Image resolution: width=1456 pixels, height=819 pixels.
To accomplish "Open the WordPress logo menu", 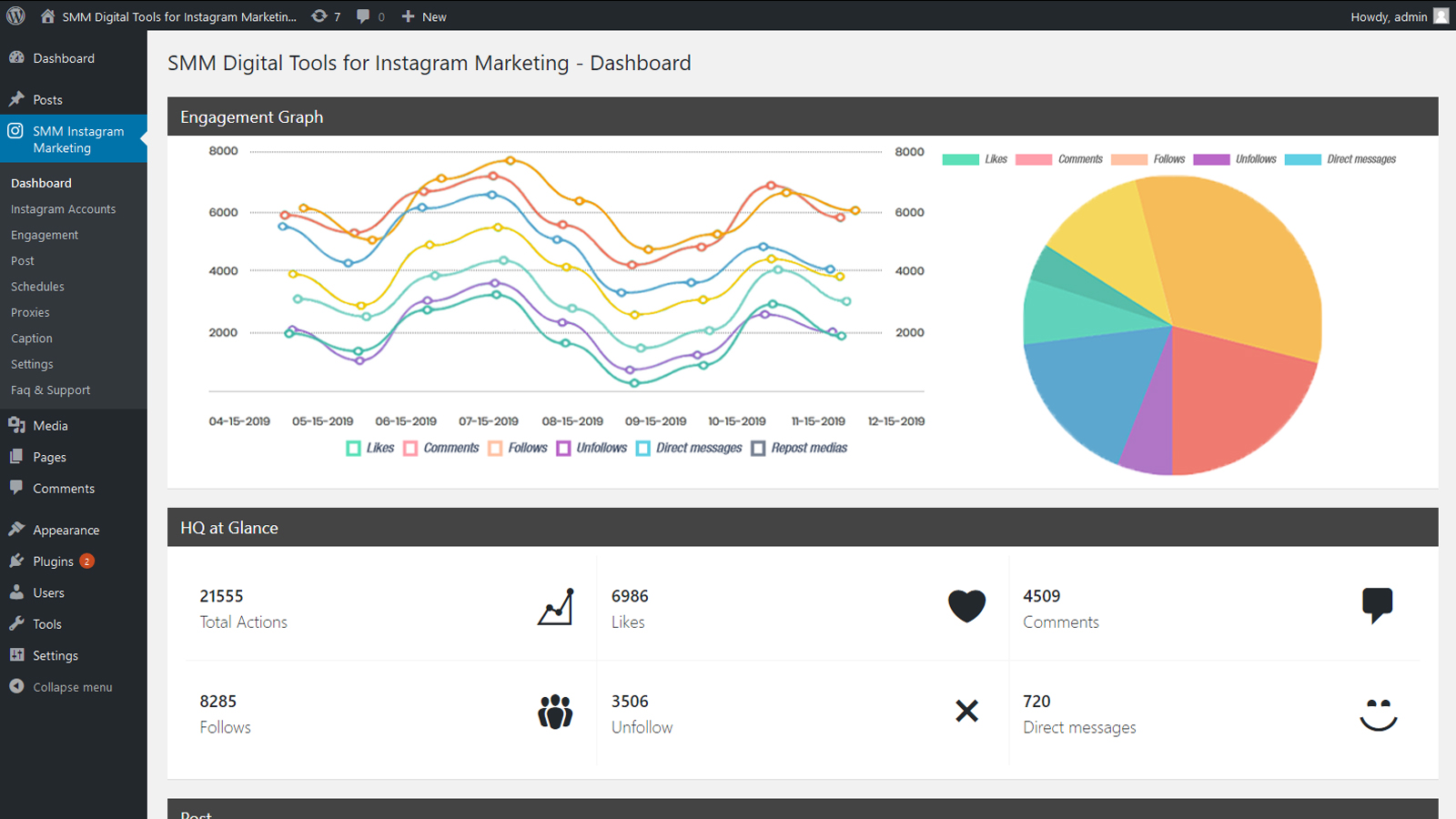I will [x=15, y=15].
